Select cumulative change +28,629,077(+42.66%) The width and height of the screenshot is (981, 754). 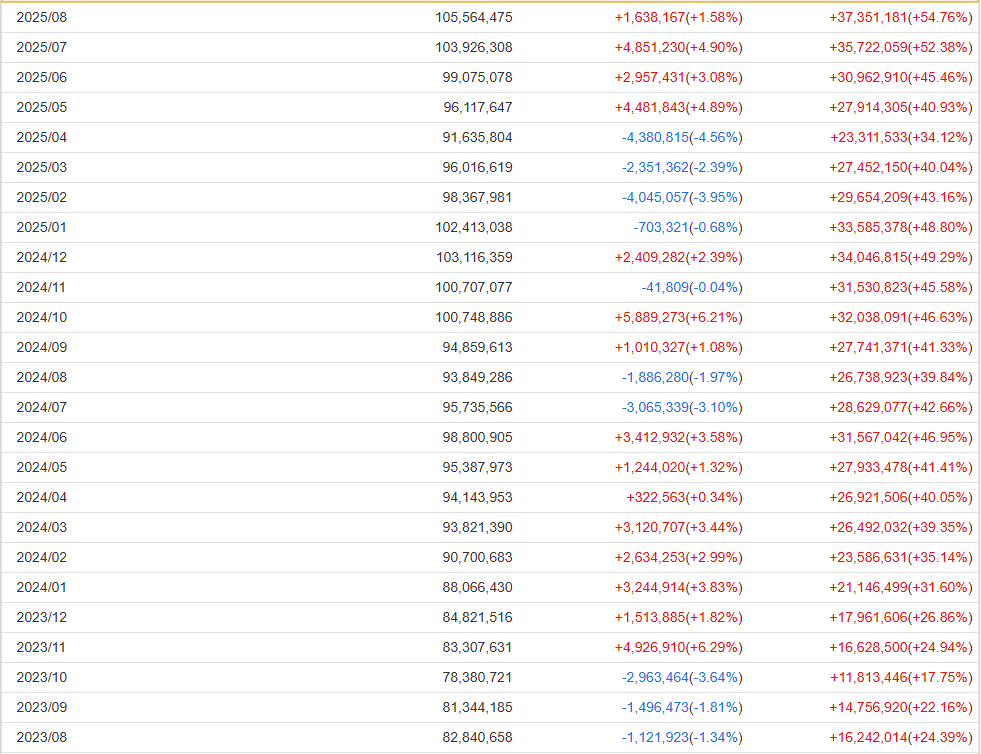(x=901, y=408)
